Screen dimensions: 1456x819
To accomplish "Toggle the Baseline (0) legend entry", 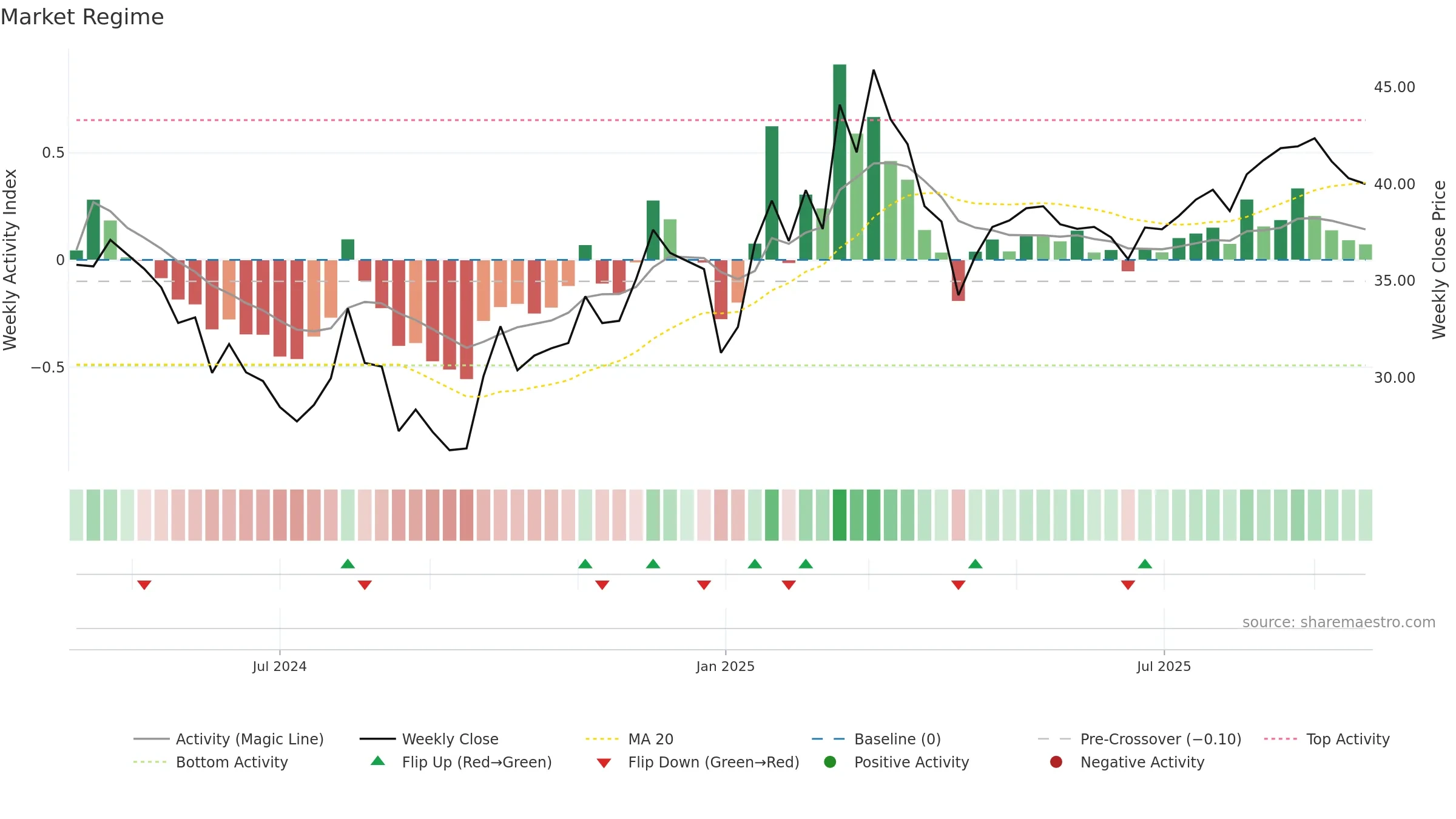I will 876,739.
